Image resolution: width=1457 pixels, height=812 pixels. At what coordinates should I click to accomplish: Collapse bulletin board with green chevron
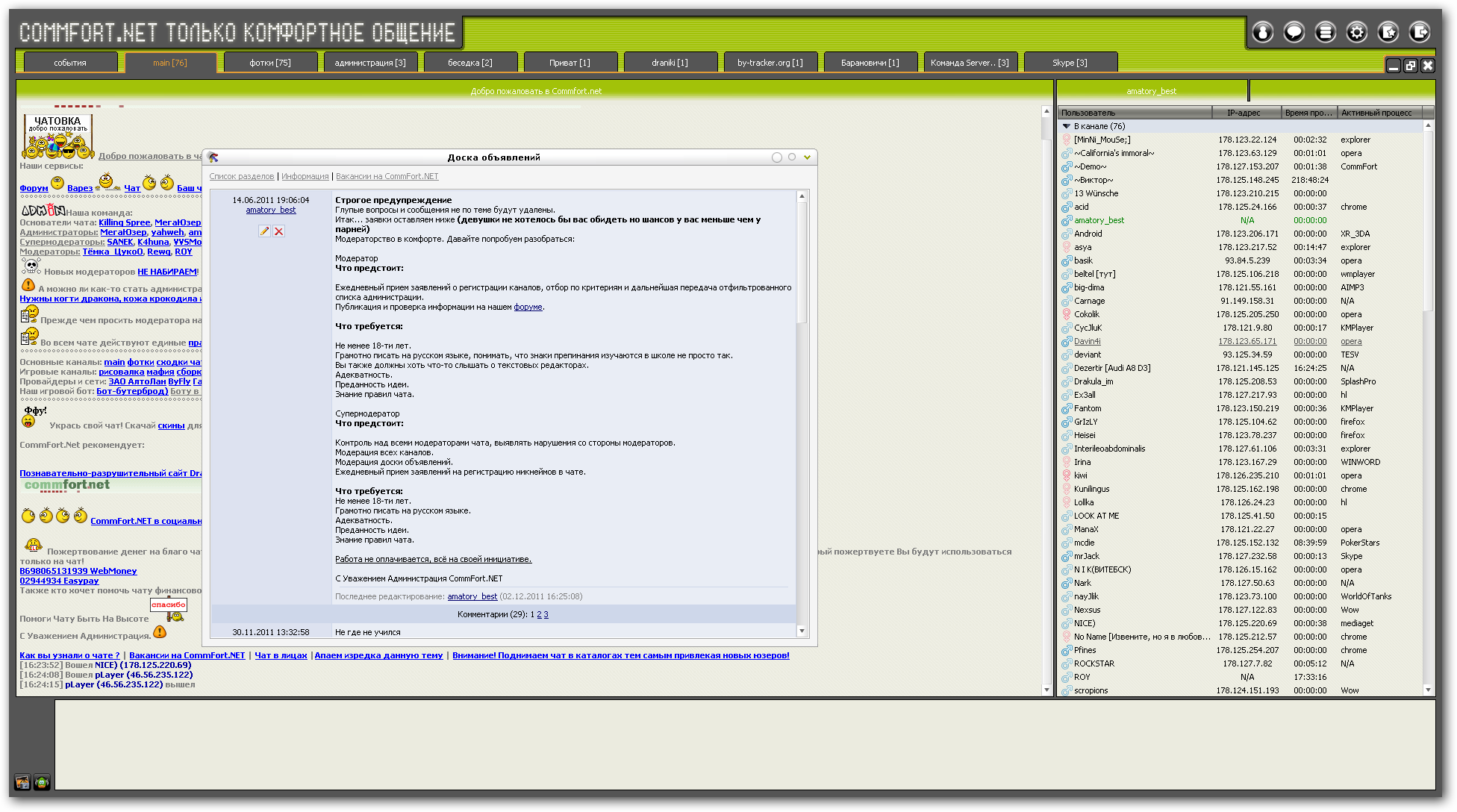807,157
